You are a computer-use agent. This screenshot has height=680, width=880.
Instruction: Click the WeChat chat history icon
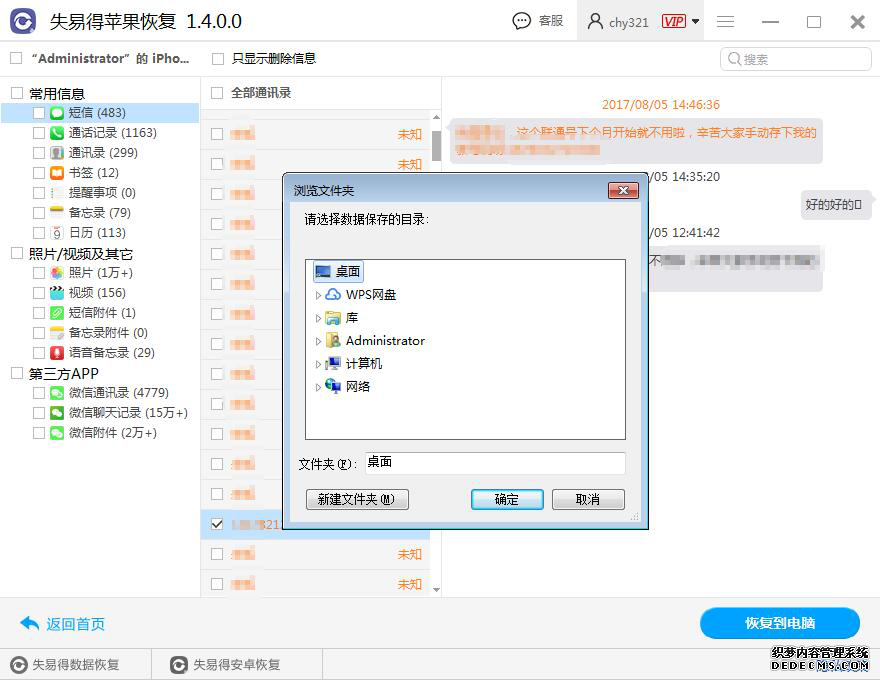(x=57, y=413)
